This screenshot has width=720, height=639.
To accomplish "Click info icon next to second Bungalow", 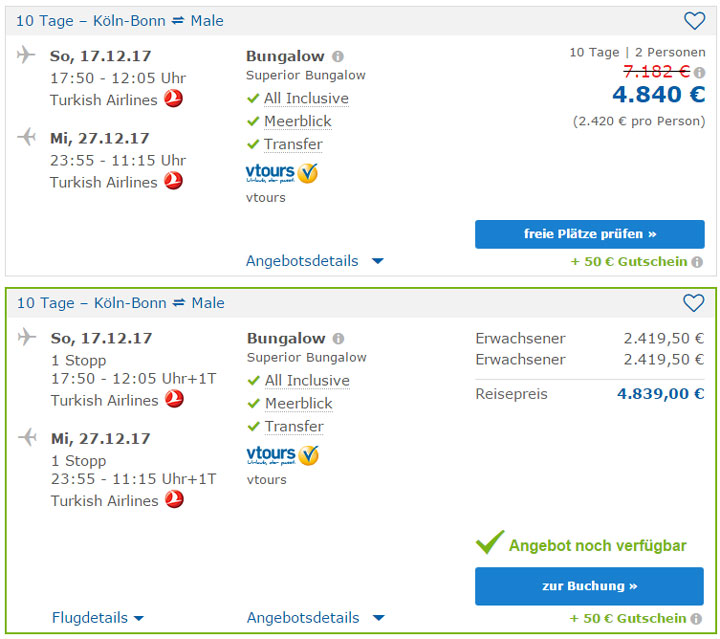I will point(339,339).
